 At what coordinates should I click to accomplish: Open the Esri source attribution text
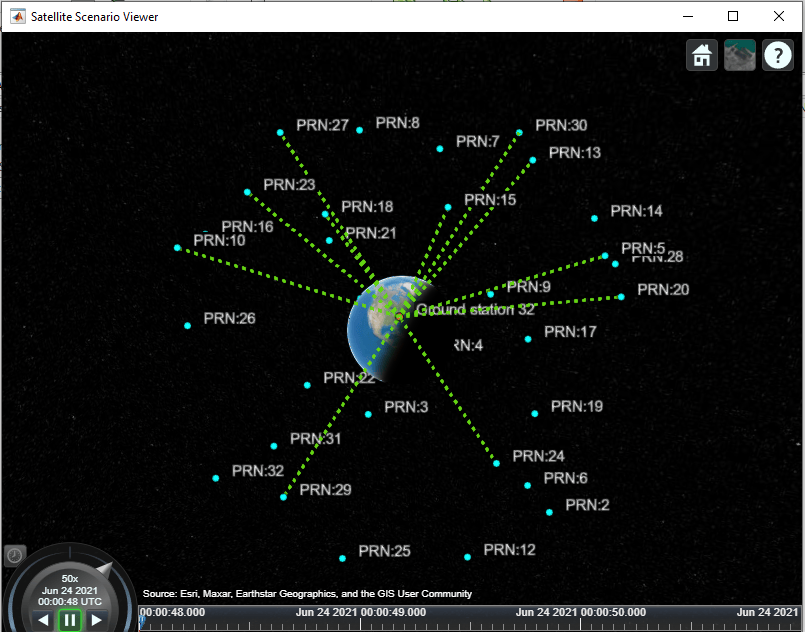pyautogui.click(x=307, y=593)
